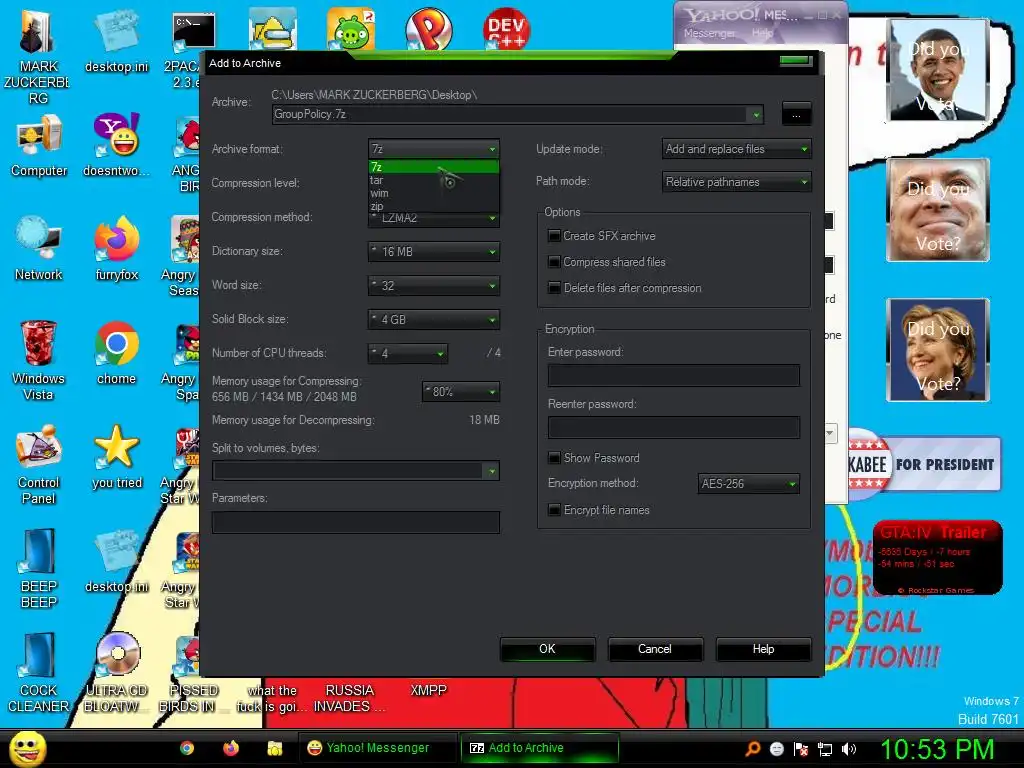Select the green pig game icon
The image size is (1024, 768).
(x=351, y=29)
